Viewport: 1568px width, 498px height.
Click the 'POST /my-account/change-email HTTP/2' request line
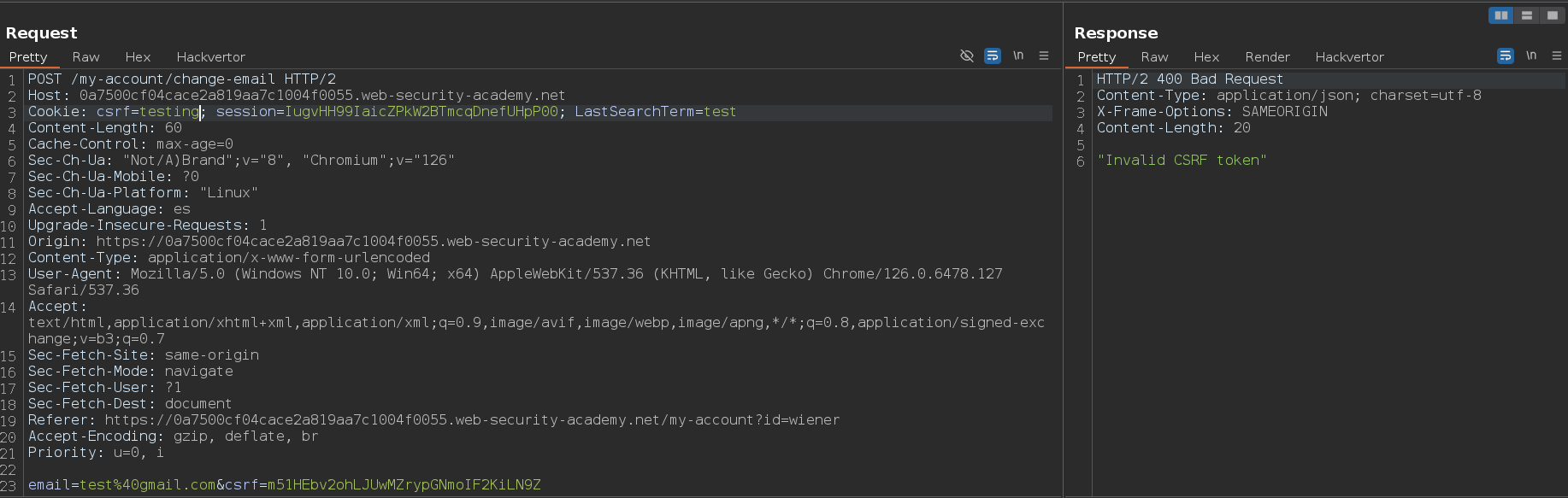tap(182, 79)
